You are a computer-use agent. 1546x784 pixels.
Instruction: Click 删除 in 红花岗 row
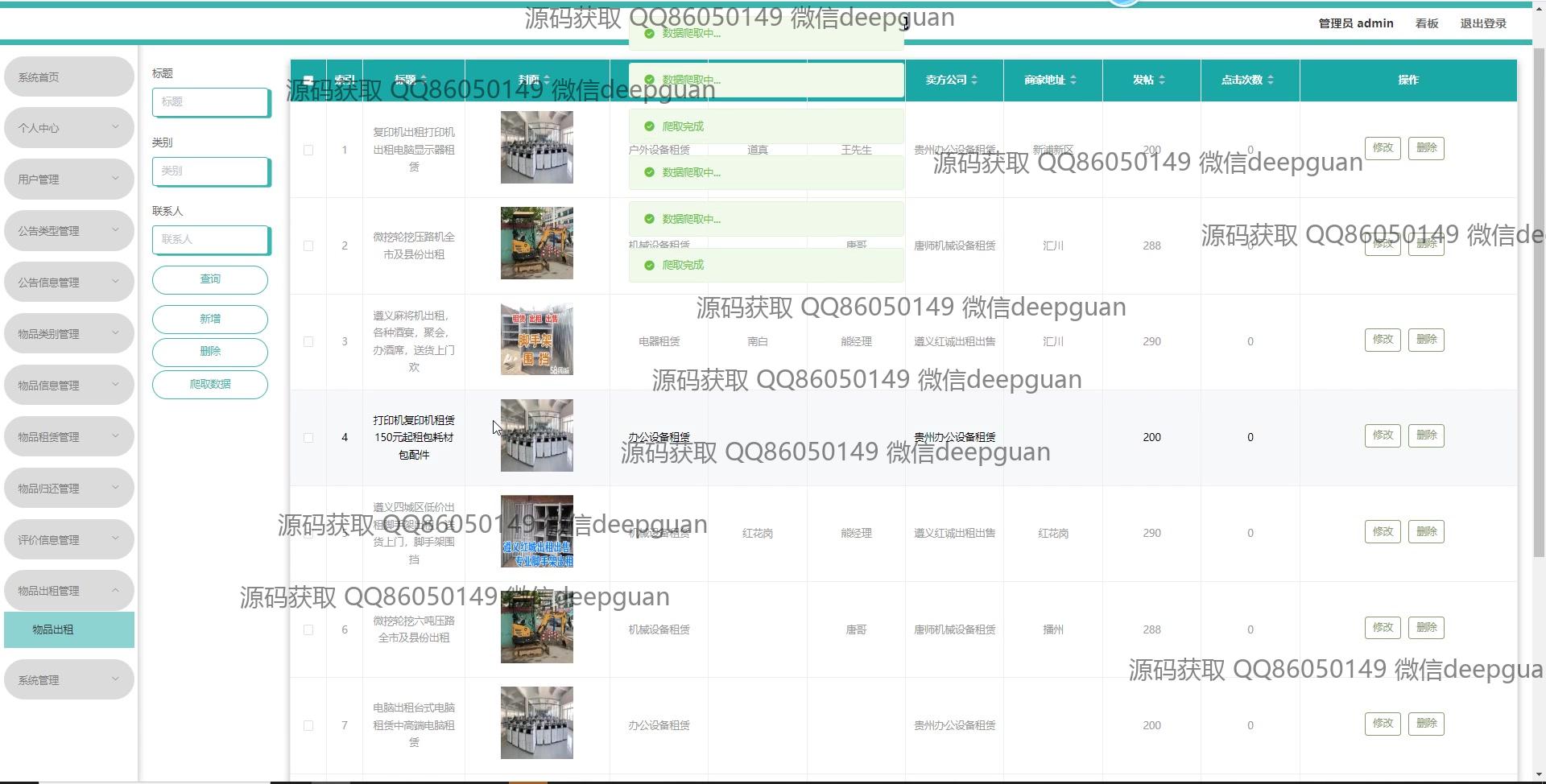pos(1426,531)
